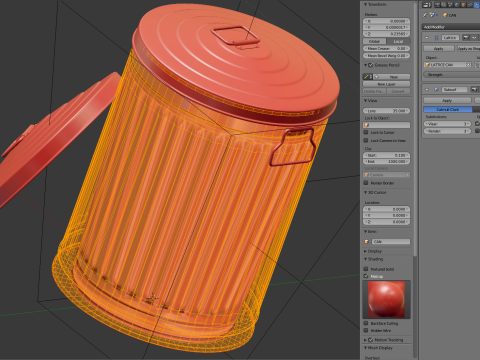480x360 pixels.
Task: Click the item name field CAN
Action: [x=391, y=242]
